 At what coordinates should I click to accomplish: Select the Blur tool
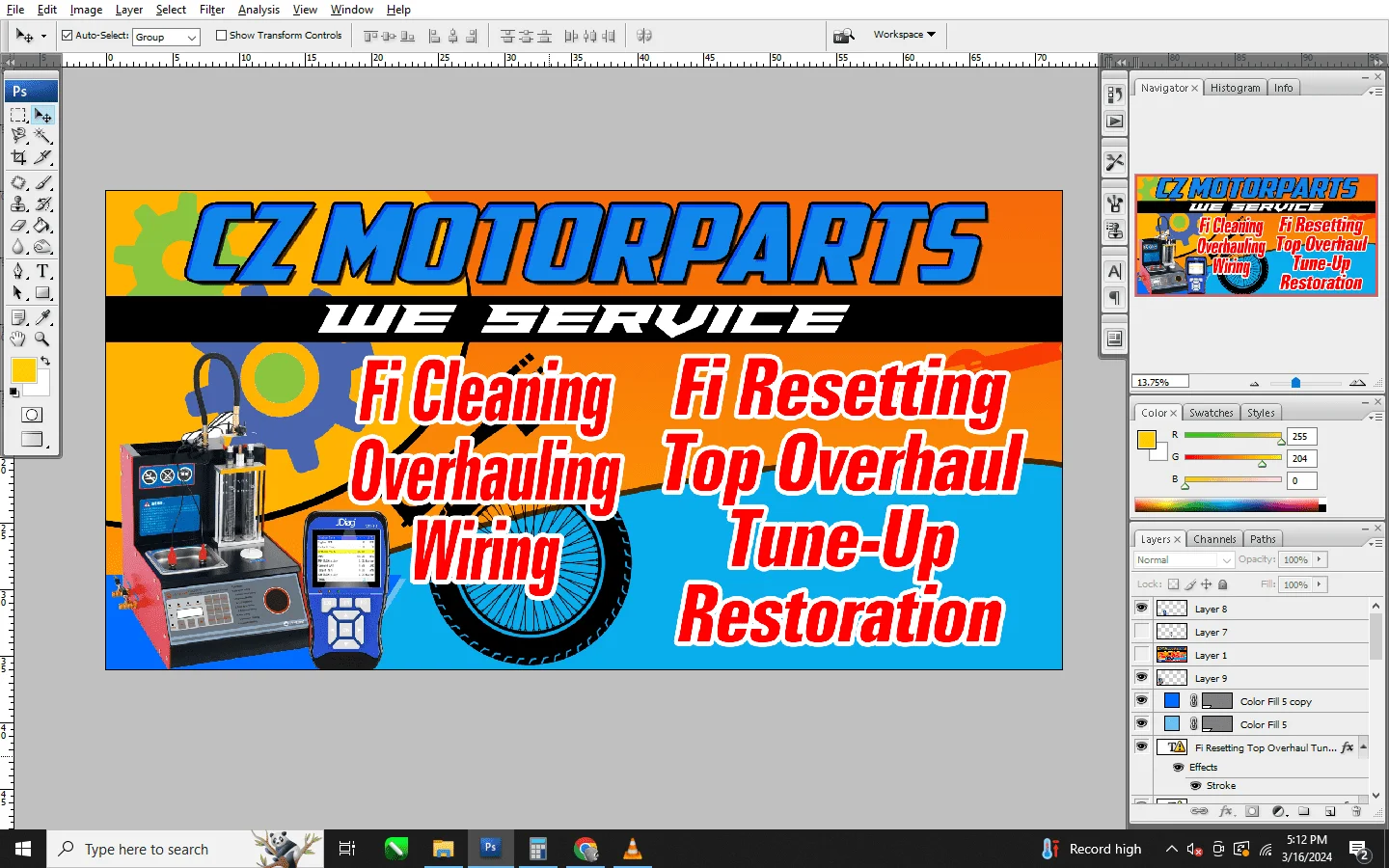pyautogui.click(x=18, y=246)
